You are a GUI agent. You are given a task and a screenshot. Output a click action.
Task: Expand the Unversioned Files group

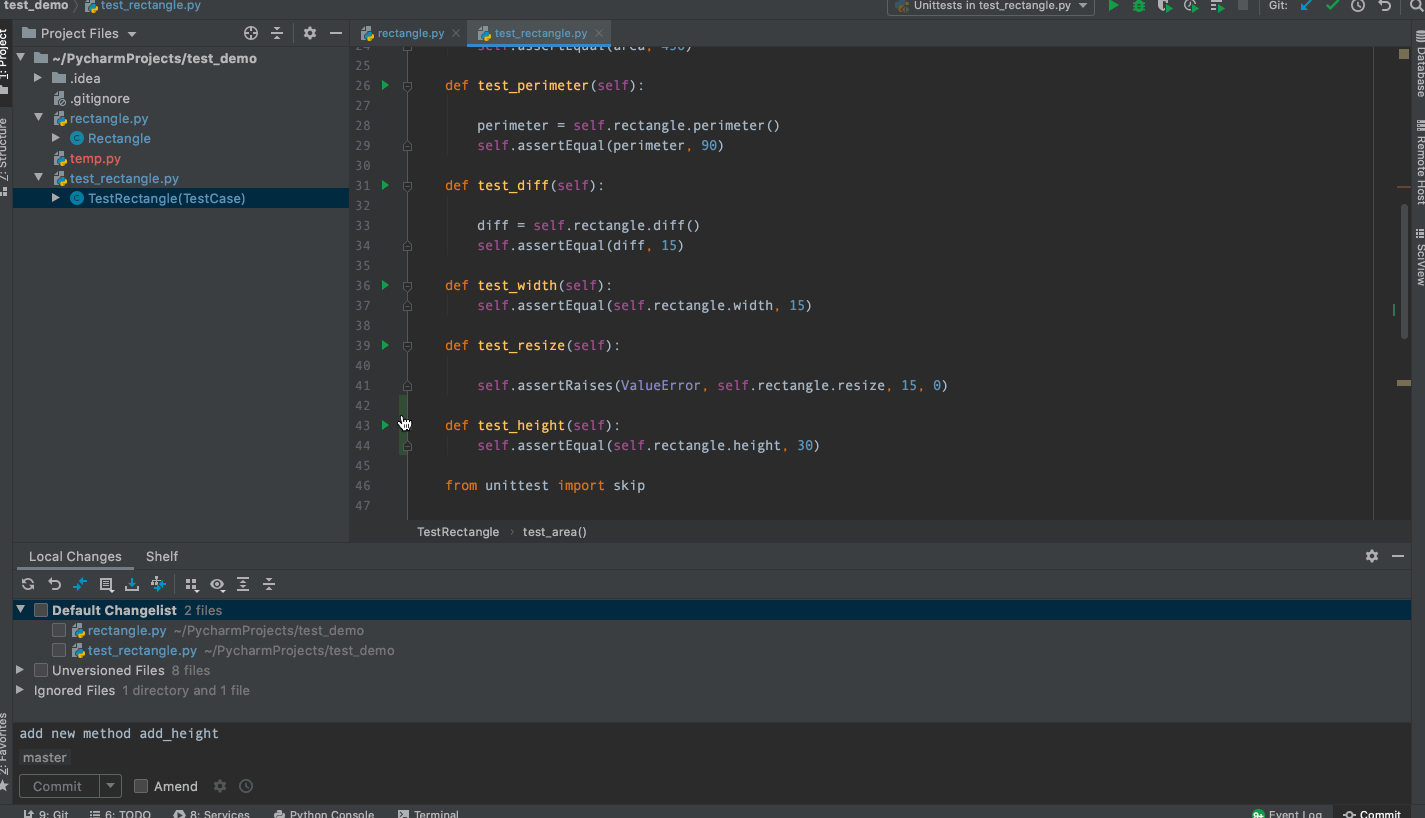point(21,670)
